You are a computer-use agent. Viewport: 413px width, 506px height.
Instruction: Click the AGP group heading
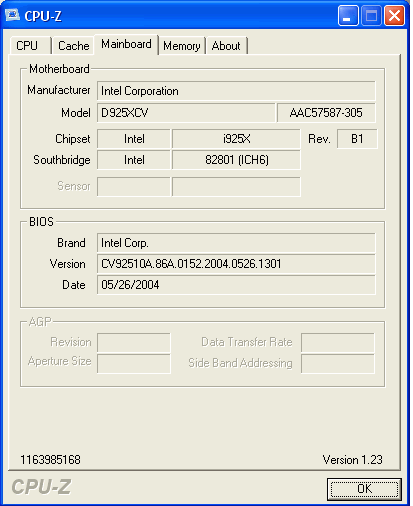(x=40, y=322)
